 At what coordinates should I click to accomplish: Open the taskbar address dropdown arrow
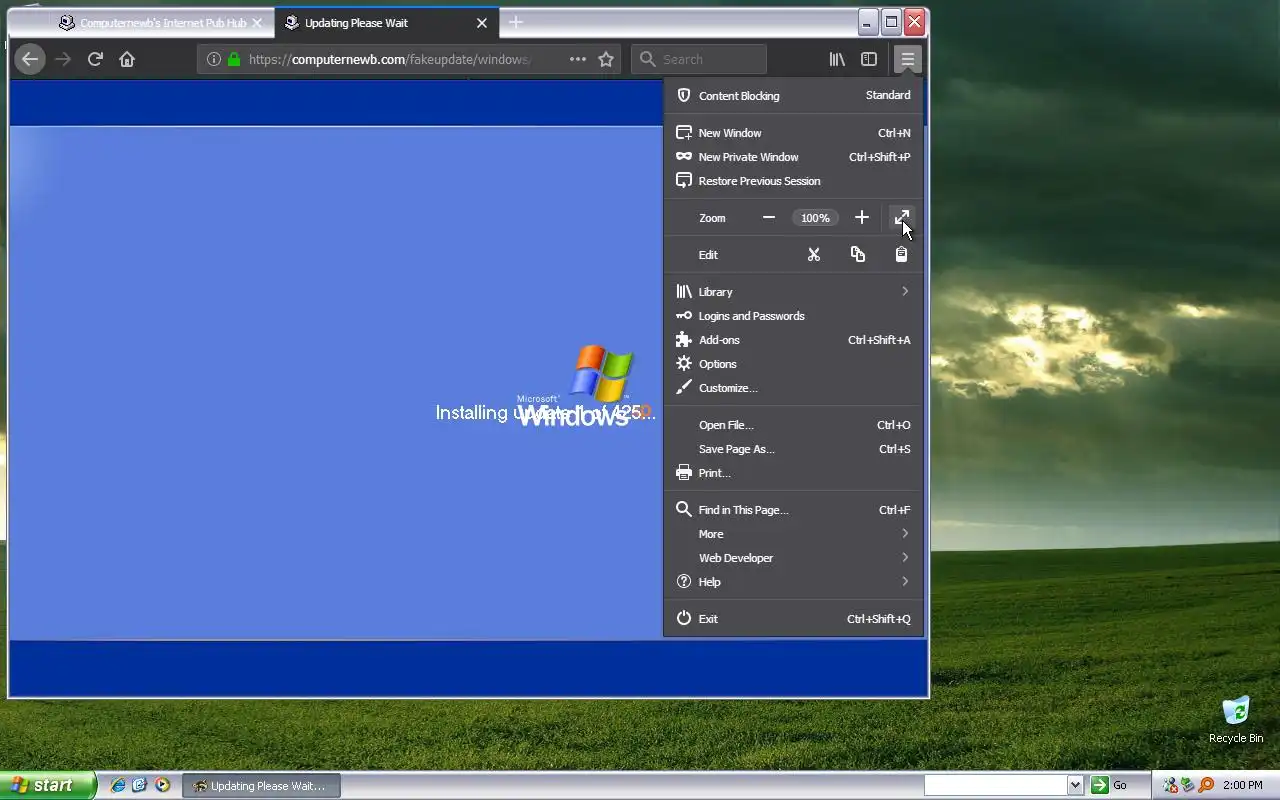1075,785
